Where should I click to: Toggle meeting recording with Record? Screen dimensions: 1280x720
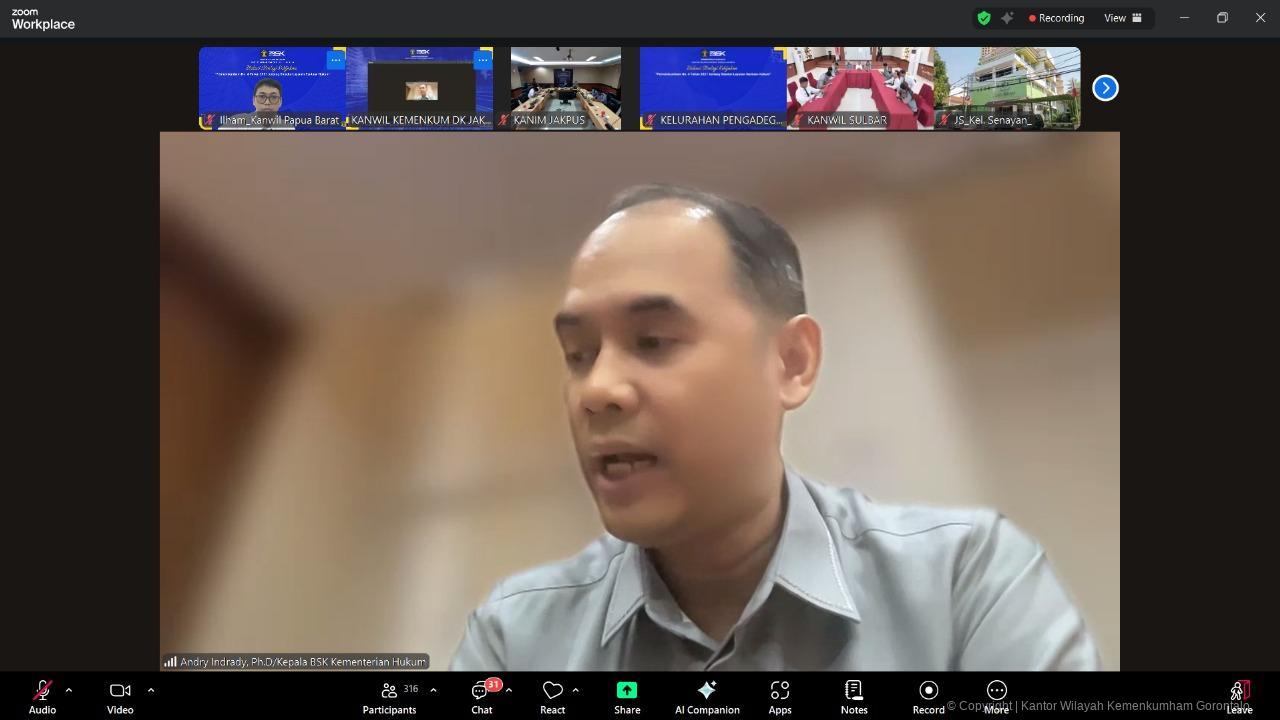point(928,696)
